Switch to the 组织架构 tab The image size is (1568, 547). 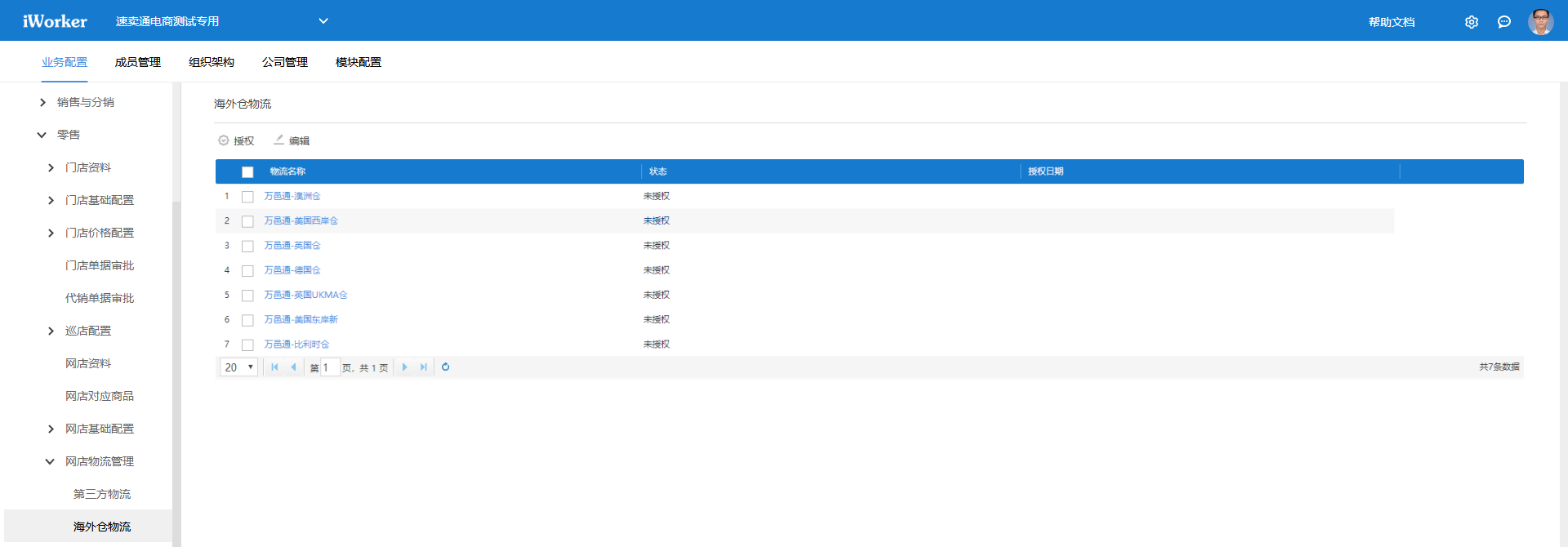[x=212, y=62]
